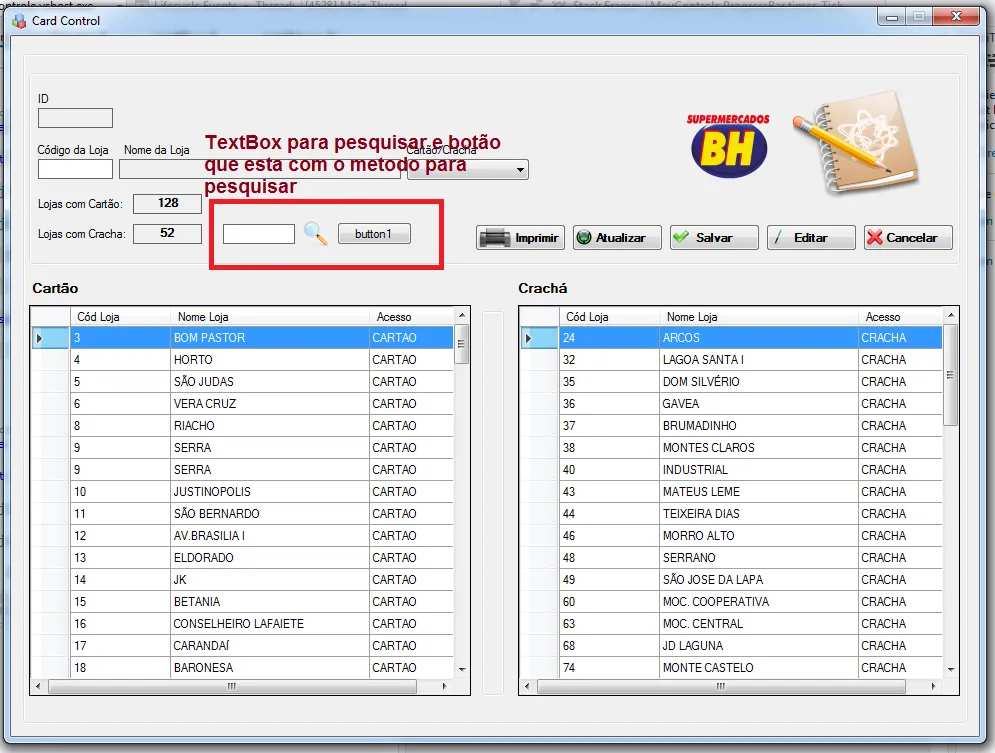Select the AV.BRASILIA I cell

click(270, 535)
